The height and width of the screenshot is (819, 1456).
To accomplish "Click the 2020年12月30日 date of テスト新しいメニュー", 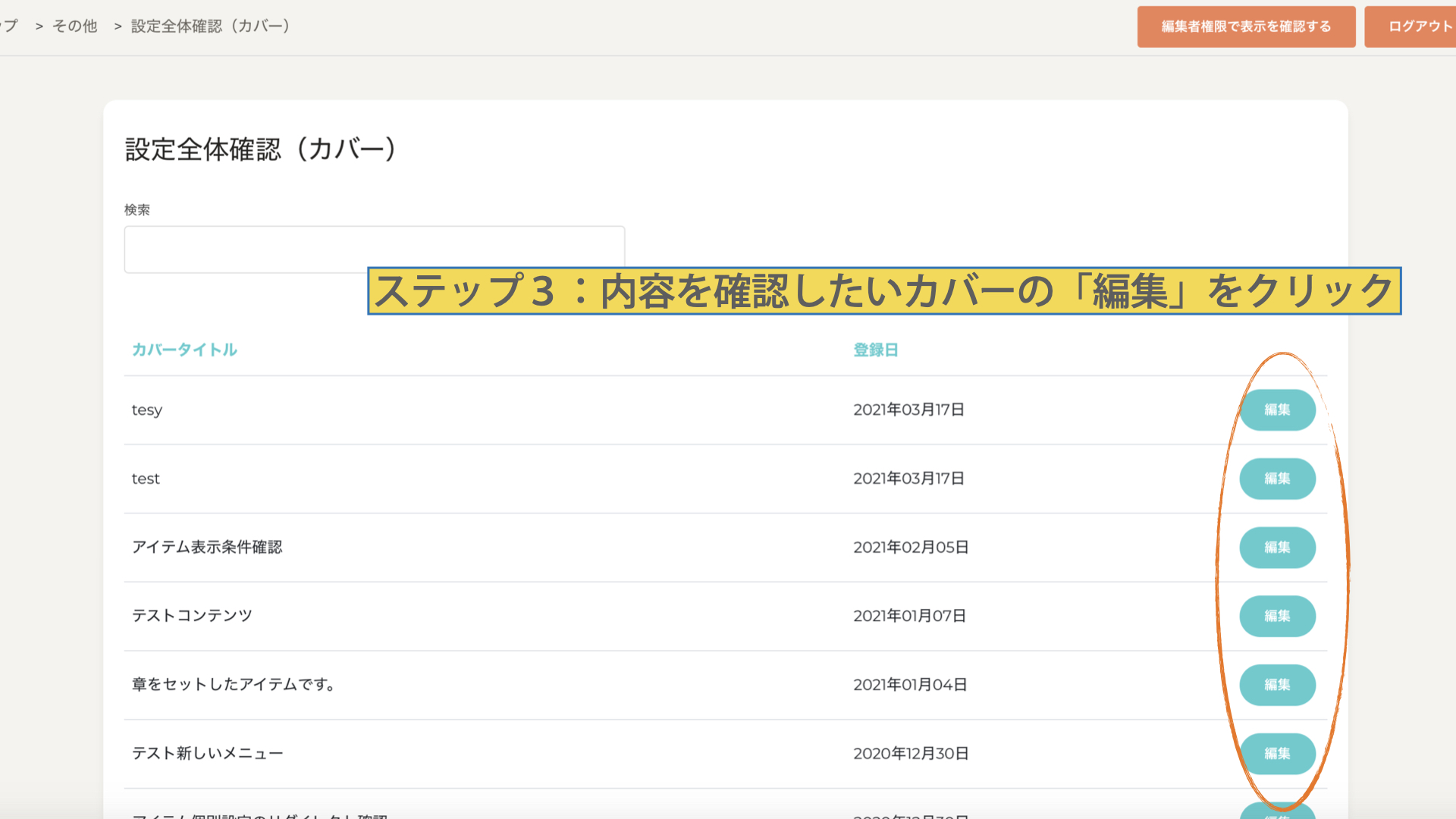I will tap(911, 753).
